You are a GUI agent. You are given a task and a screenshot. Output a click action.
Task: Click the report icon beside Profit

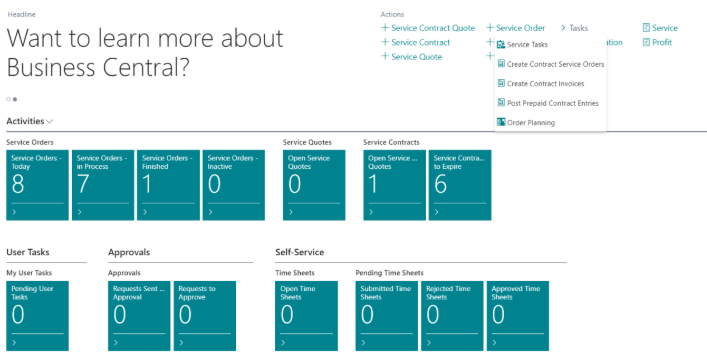[646, 42]
